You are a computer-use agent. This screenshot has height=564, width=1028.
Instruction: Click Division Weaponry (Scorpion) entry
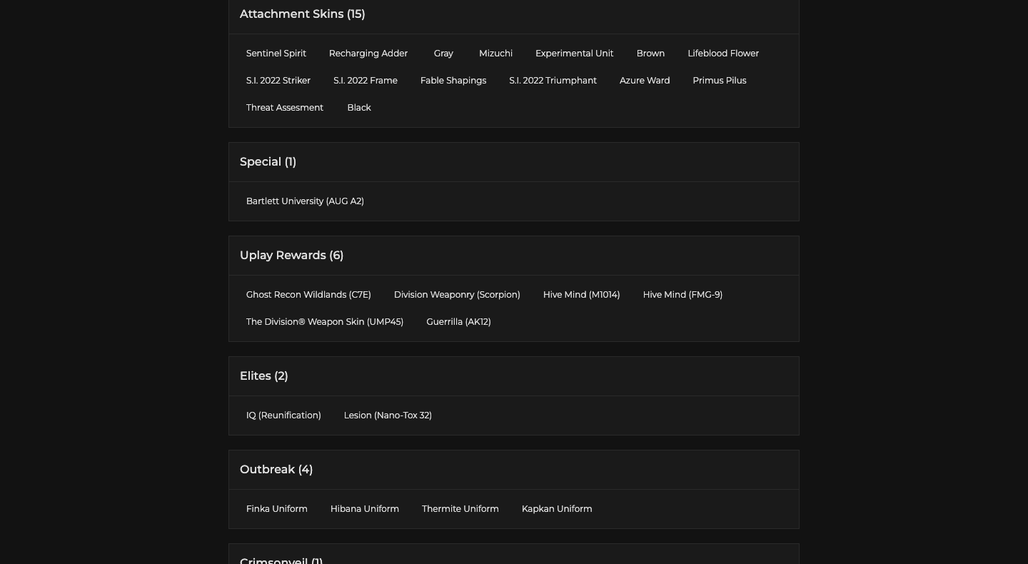[x=457, y=295]
